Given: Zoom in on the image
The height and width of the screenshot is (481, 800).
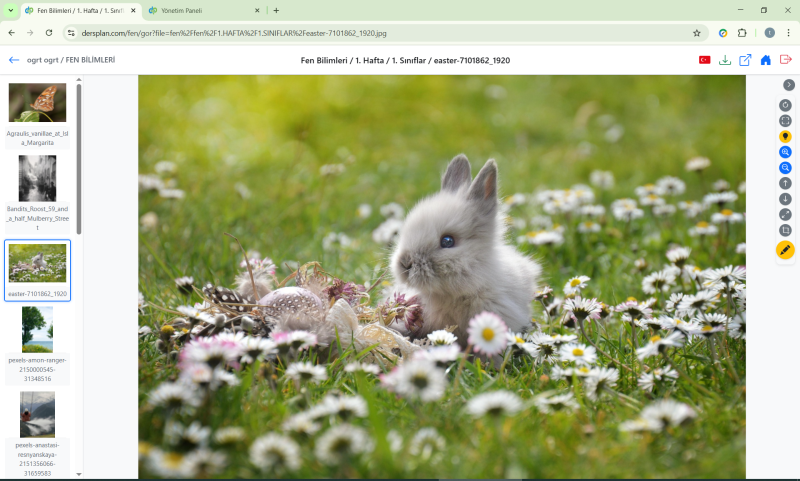Looking at the screenshot, I should (785, 152).
